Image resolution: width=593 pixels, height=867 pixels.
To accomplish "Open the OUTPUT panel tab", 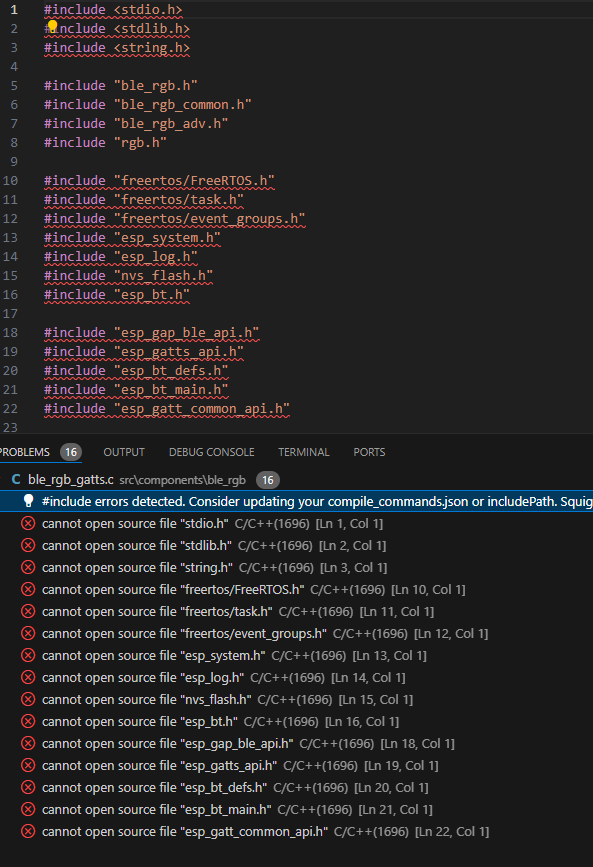I will pyautogui.click(x=124, y=452).
